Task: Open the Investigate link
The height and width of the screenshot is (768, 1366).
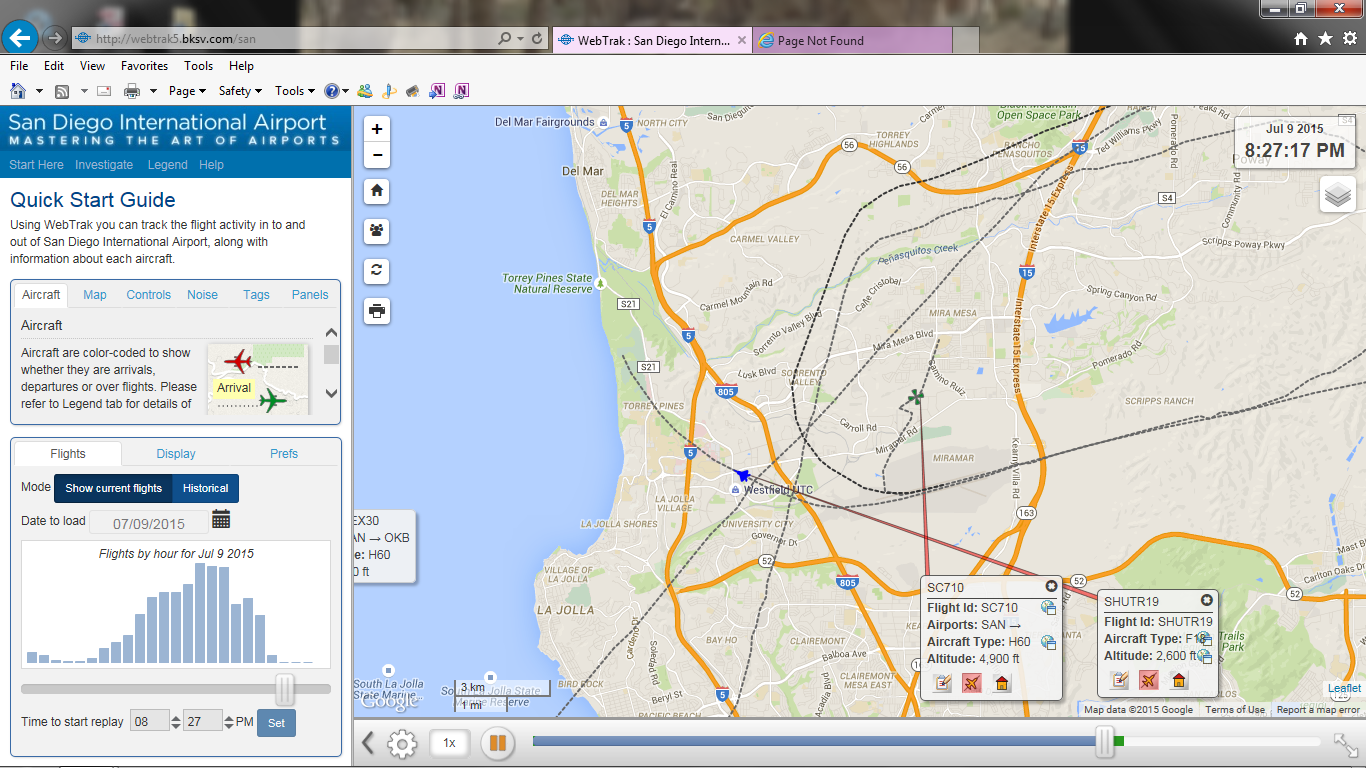Action: (104, 165)
